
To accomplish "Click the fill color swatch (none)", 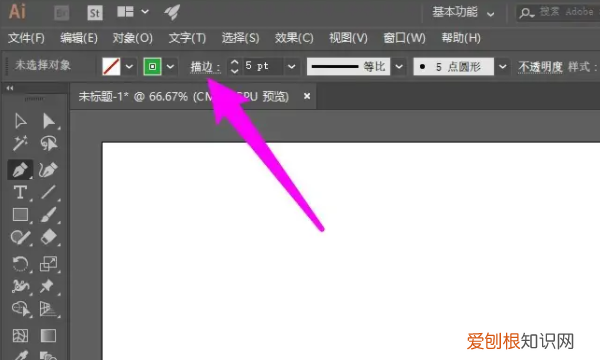I will (111, 67).
